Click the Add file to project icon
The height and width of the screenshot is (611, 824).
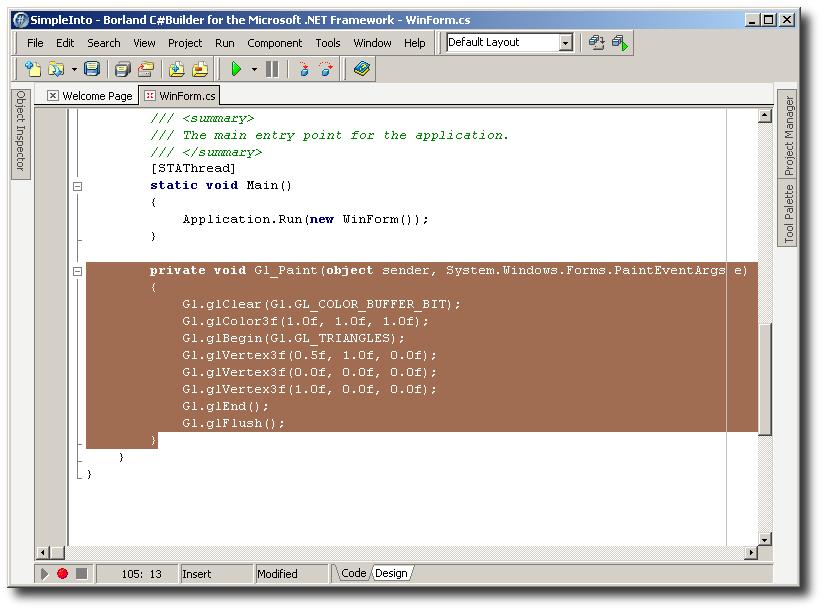[x=177, y=69]
